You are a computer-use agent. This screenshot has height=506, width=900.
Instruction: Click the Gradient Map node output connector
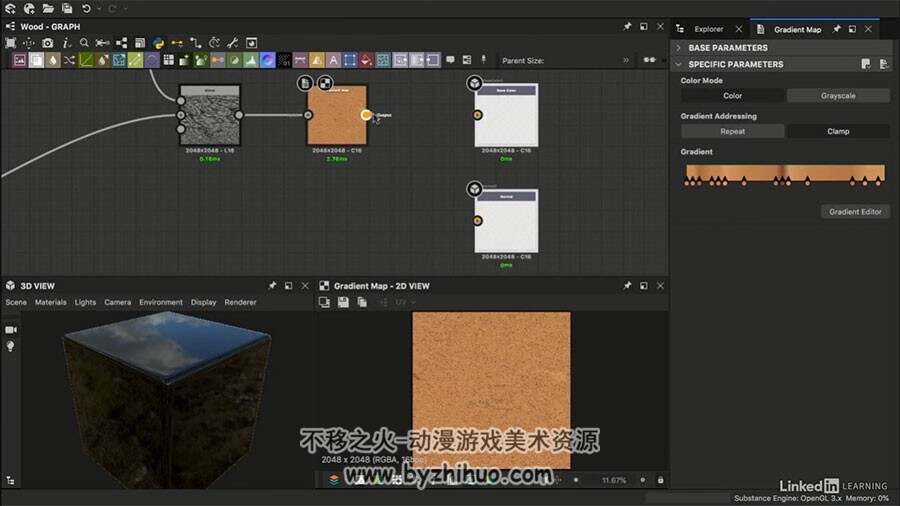[366, 115]
